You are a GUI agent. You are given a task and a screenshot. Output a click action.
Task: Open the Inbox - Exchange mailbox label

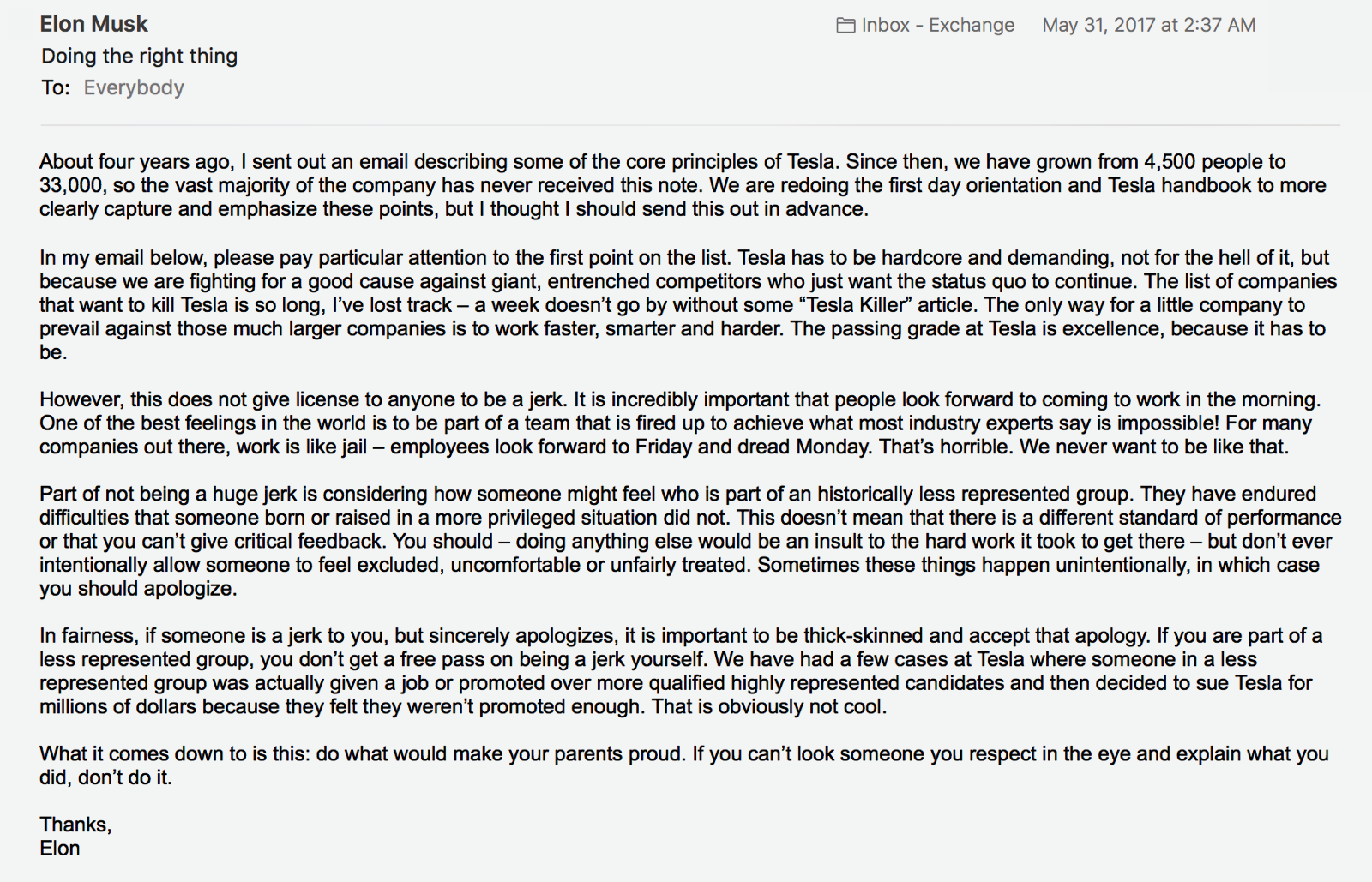tap(937, 26)
